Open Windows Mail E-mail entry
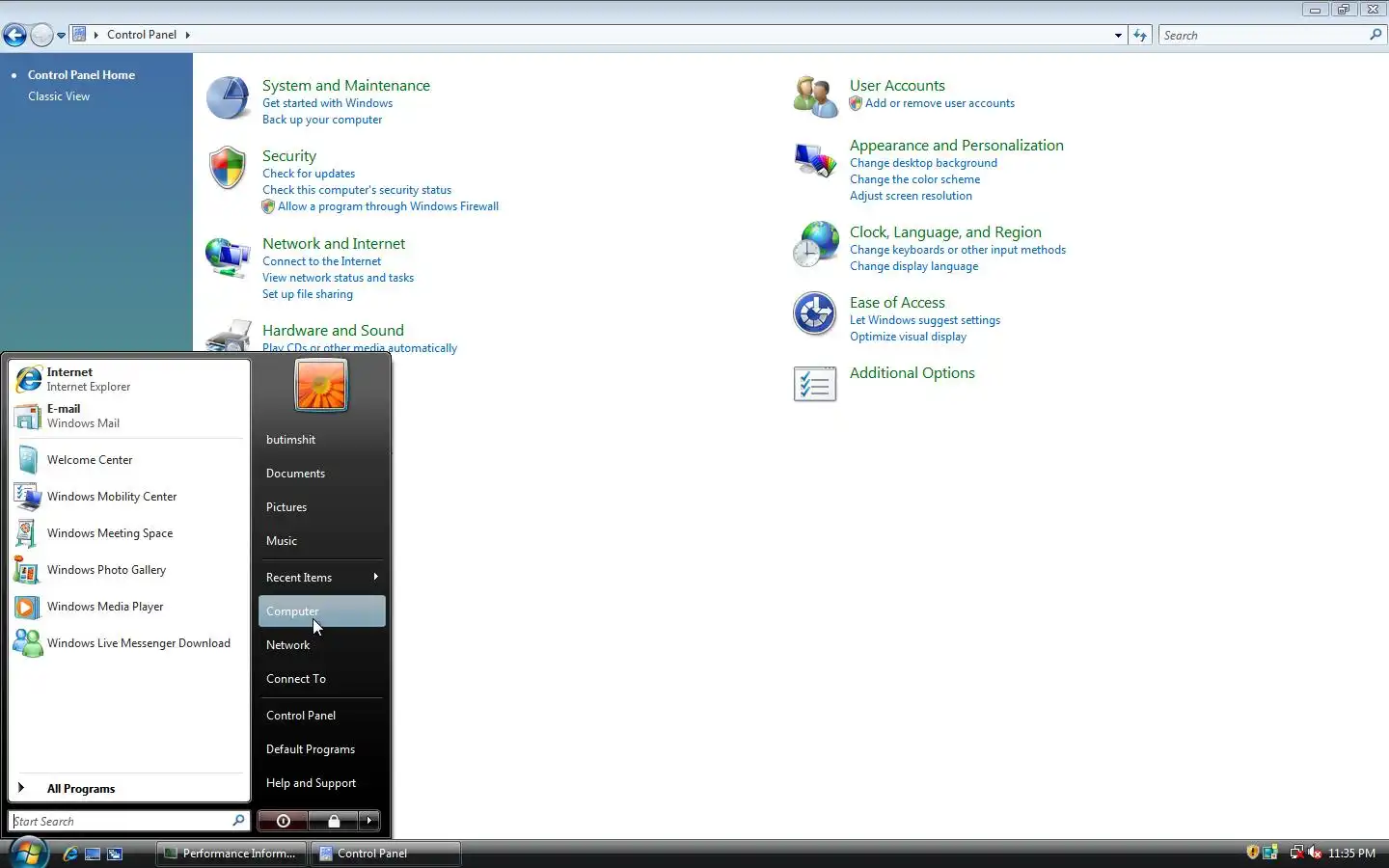 [129, 416]
